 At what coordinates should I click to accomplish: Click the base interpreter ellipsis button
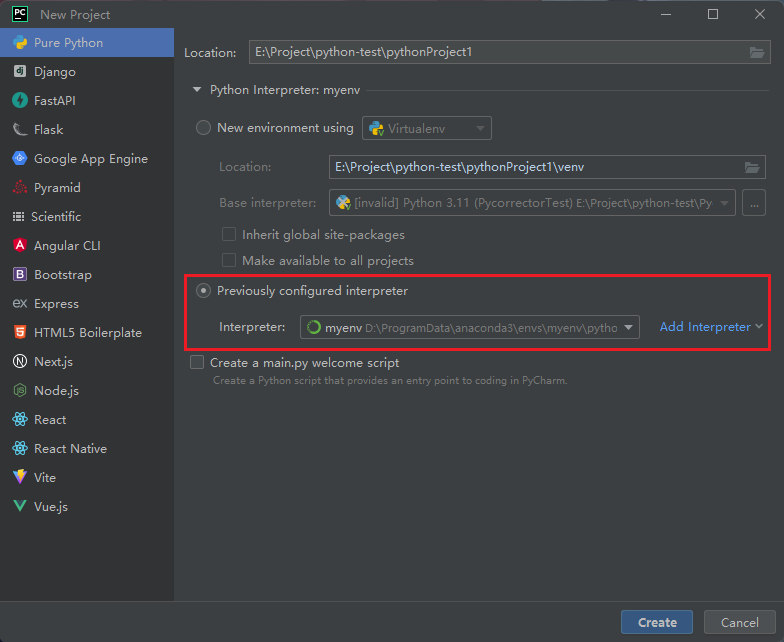click(754, 203)
